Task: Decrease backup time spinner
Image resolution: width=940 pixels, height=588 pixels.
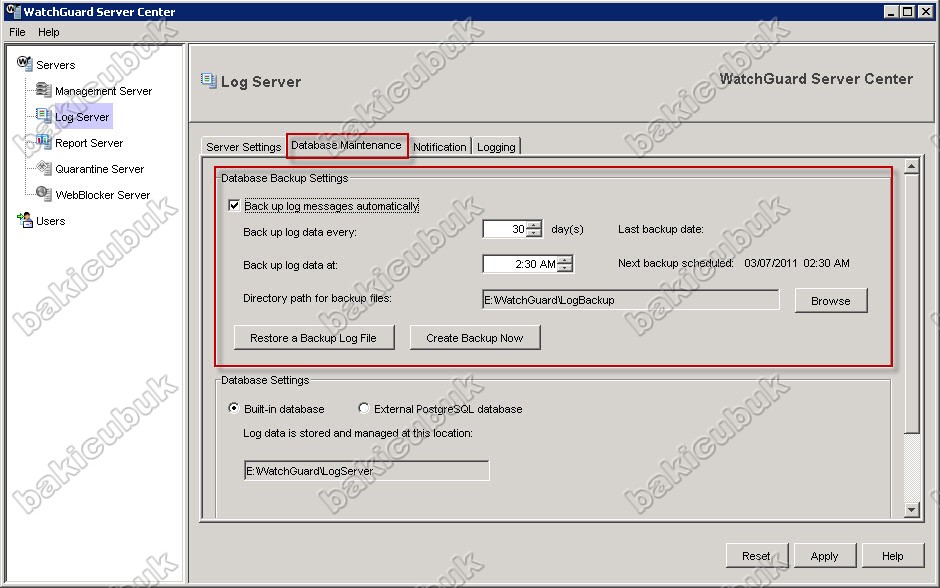Action: [x=564, y=267]
